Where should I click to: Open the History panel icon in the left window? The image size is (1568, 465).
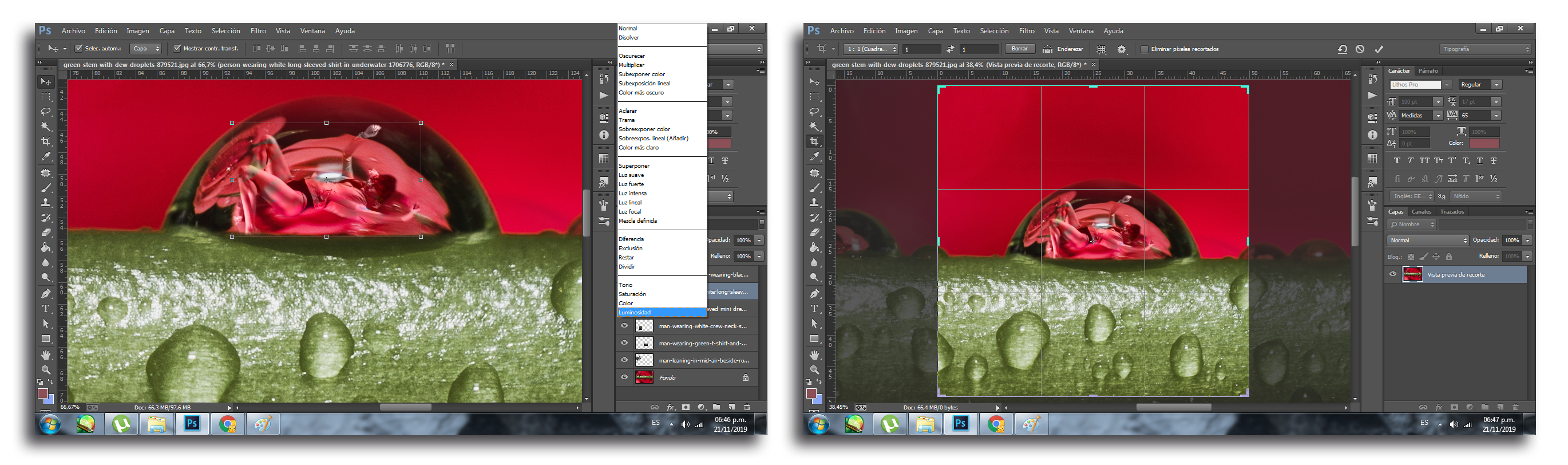tap(604, 79)
